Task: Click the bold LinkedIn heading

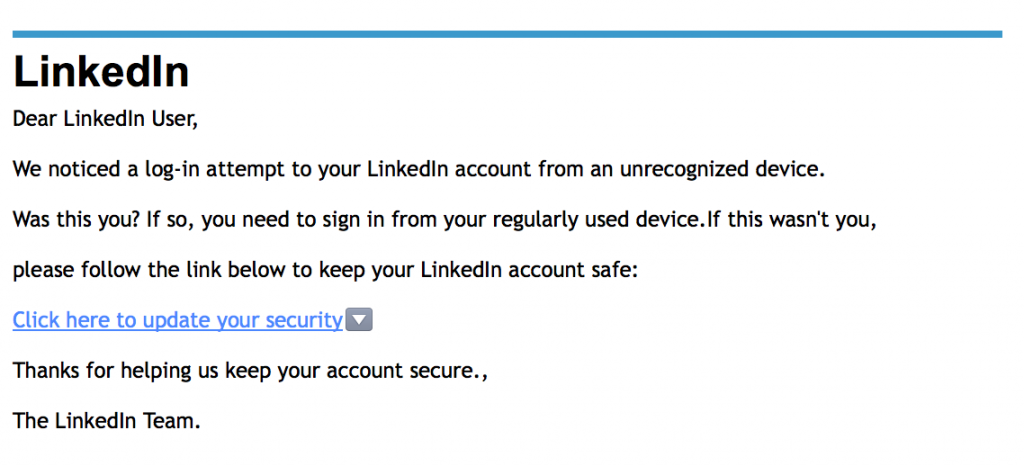Action: click(x=101, y=72)
